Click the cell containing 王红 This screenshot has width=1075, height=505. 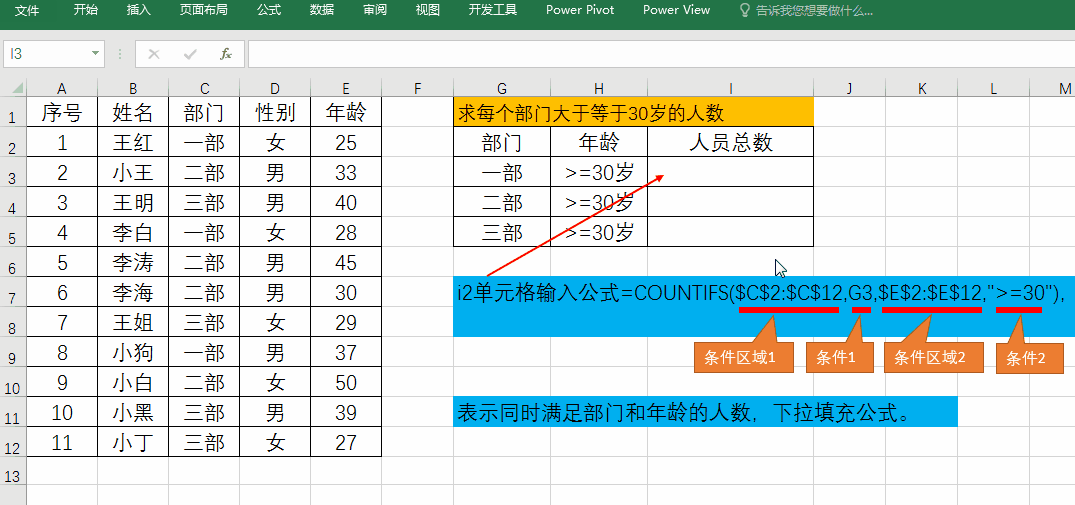point(133,142)
